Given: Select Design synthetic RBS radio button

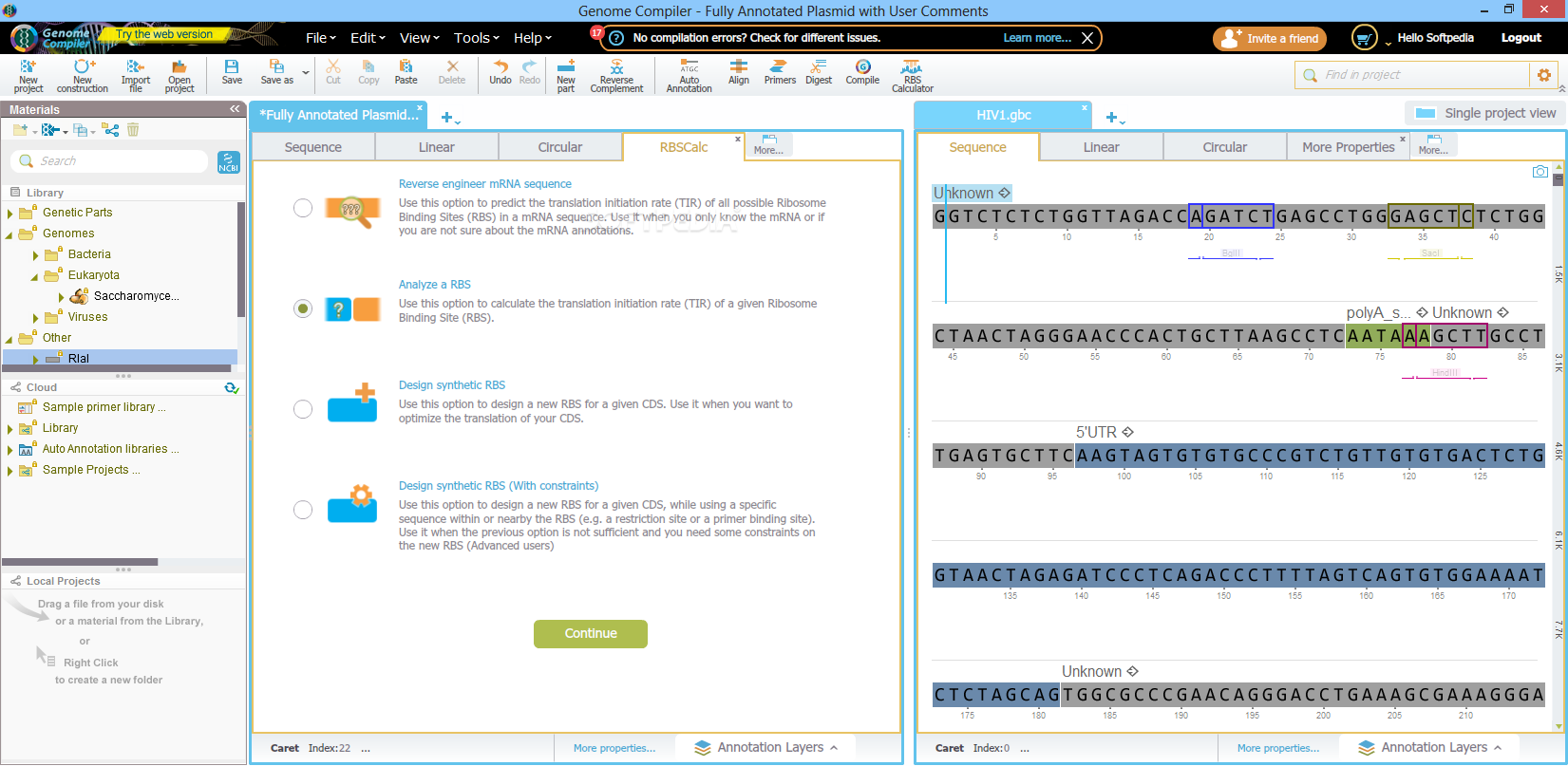Looking at the screenshot, I should (x=303, y=409).
